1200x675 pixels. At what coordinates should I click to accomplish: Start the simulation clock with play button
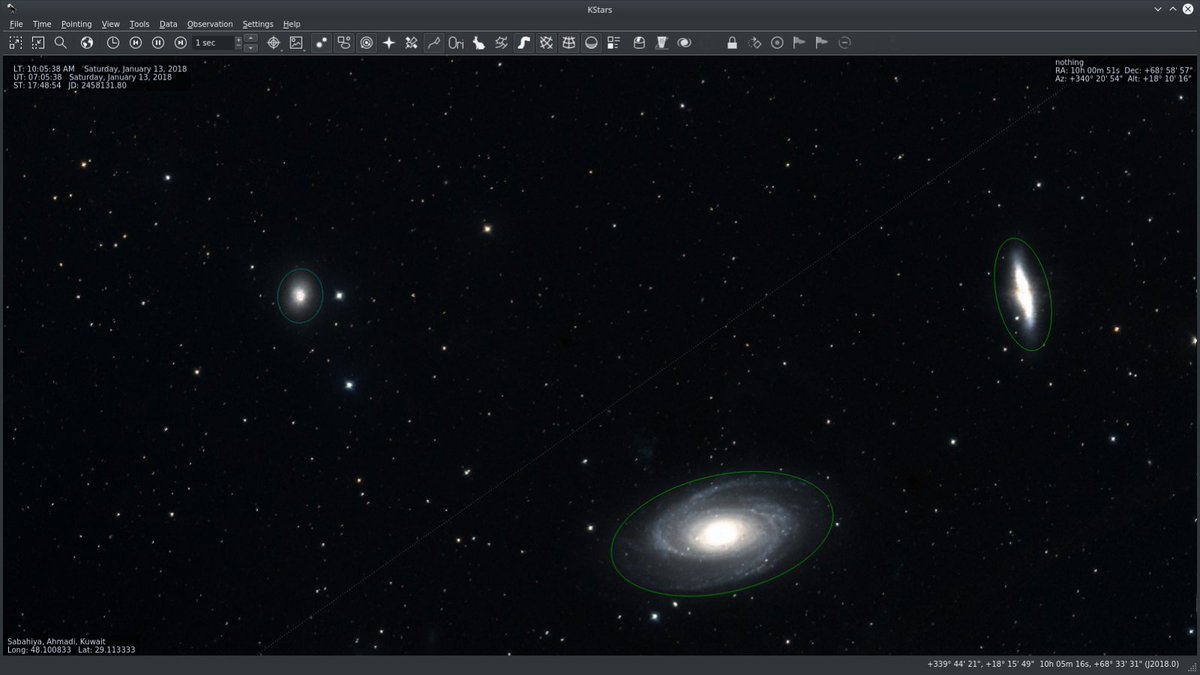158,42
